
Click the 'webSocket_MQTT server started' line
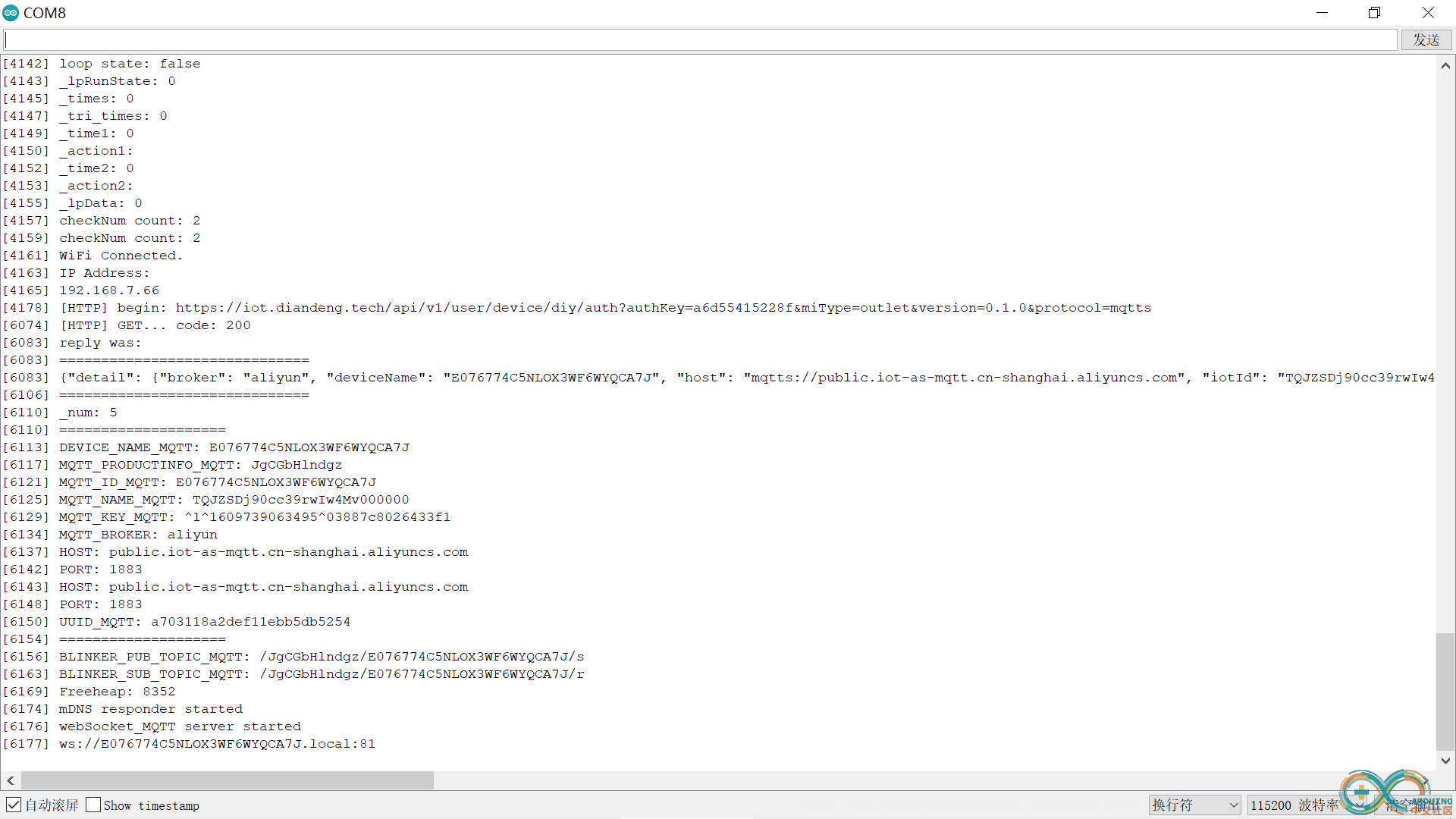coord(152,726)
